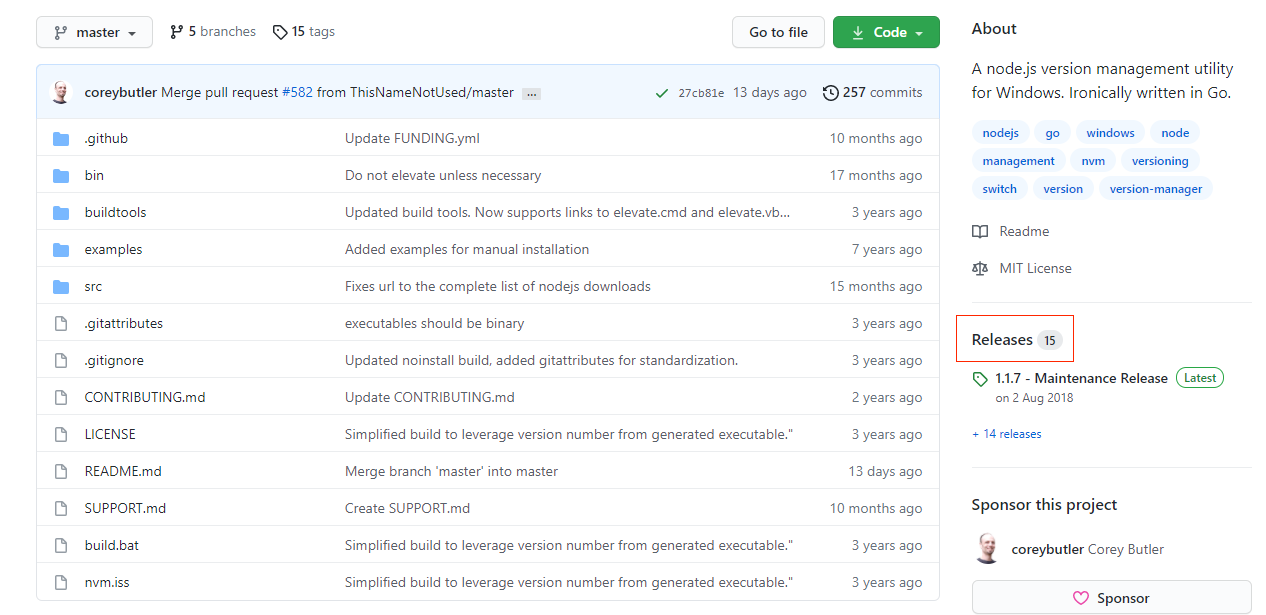Click the Sponsor heart button
This screenshot has width=1266, height=615.
pyautogui.click(x=1111, y=598)
